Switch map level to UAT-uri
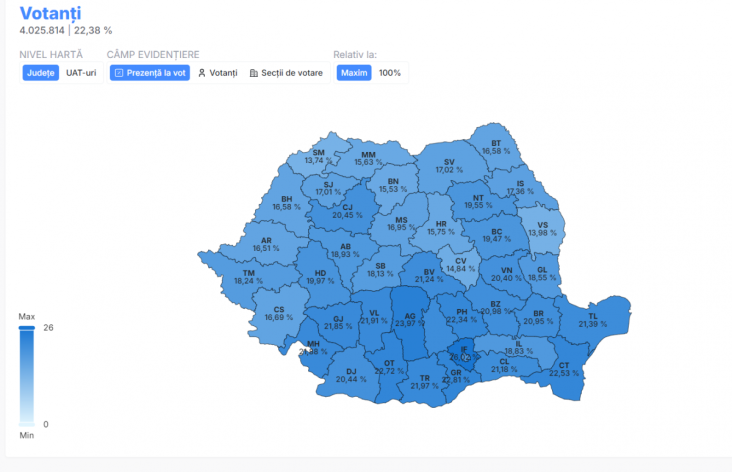732x472 pixels. point(81,73)
